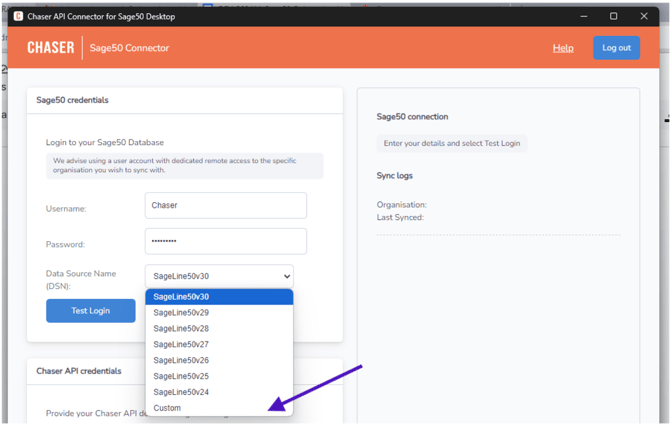670x437 pixels.
Task: Click the CHASER logo in header
Action: [50, 48]
